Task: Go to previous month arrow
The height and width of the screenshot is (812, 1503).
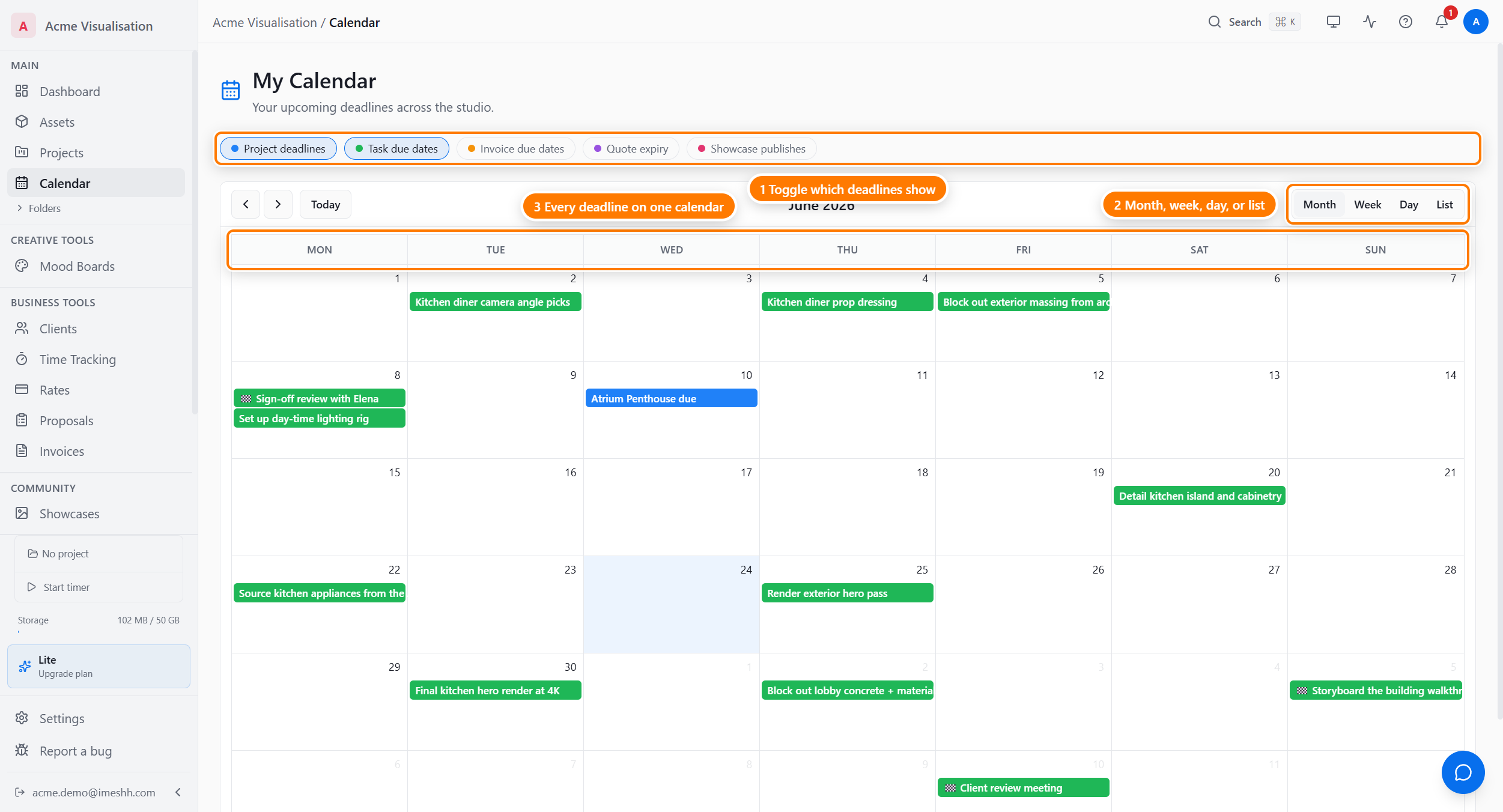Action: [x=246, y=204]
